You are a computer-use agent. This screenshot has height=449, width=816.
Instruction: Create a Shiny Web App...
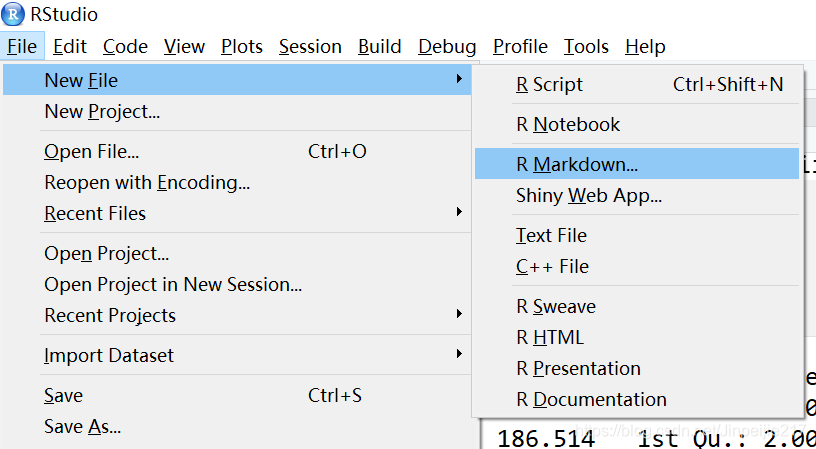pyautogui.click(x=637, y=196)
